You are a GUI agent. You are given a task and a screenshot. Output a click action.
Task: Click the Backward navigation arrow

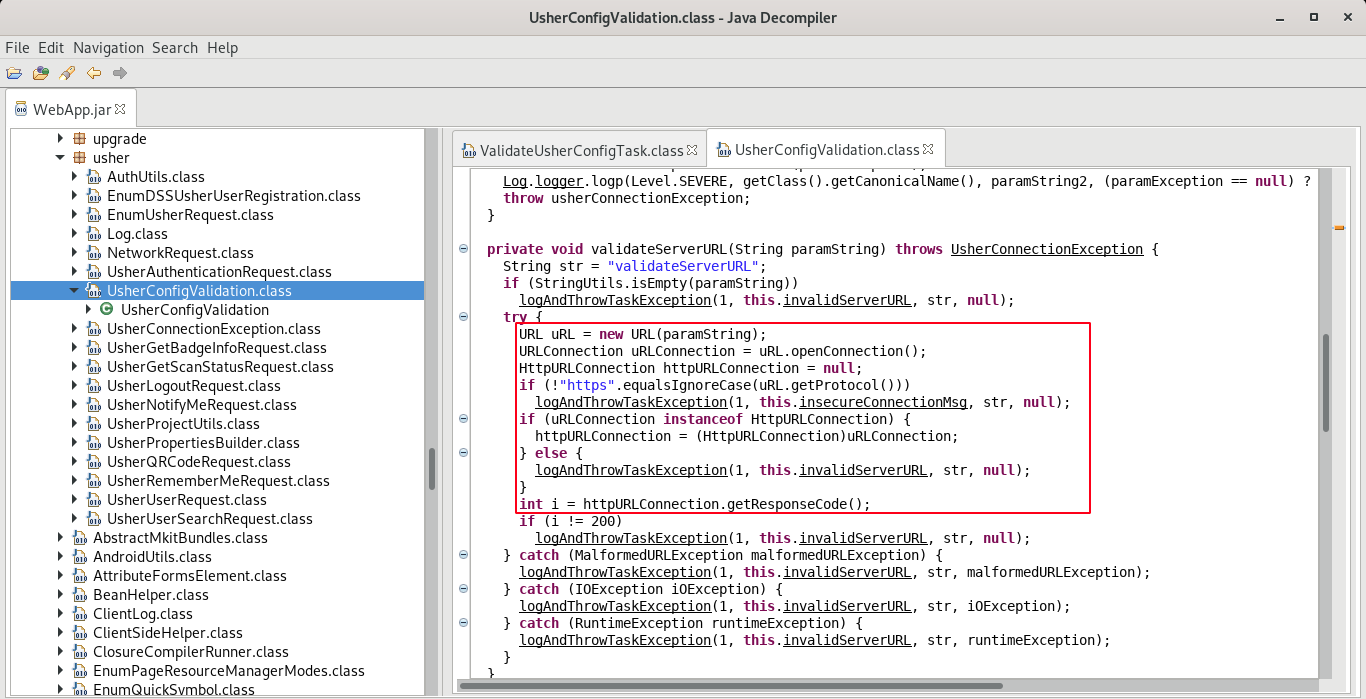pyautogui.click(x=94, y=73)
